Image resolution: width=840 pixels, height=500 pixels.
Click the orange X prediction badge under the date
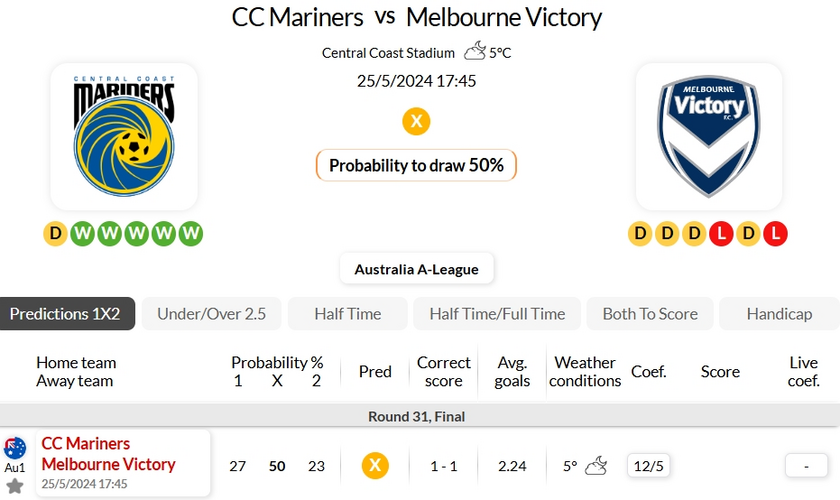pos(416,121)
